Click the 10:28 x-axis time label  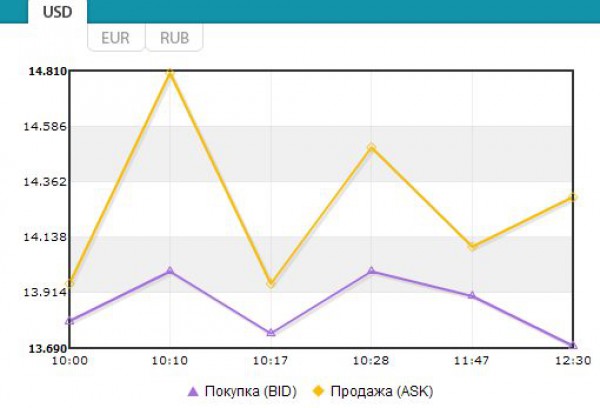coord(371,361)
